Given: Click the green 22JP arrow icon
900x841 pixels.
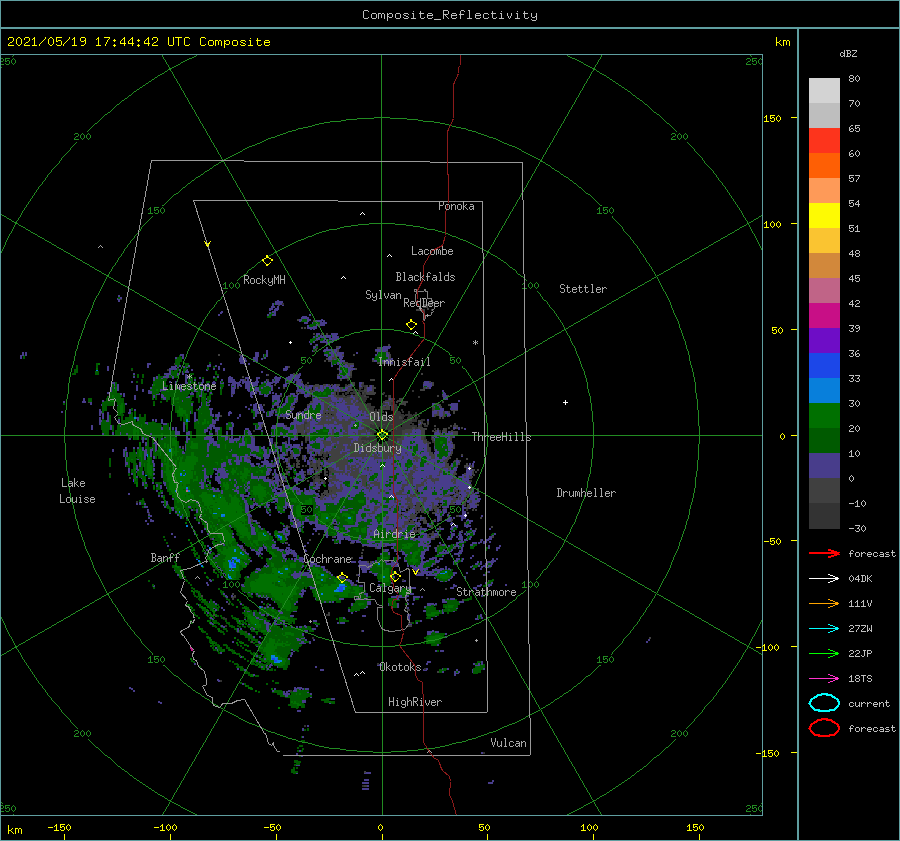Looking at the screenshot, I should point(824,653).
